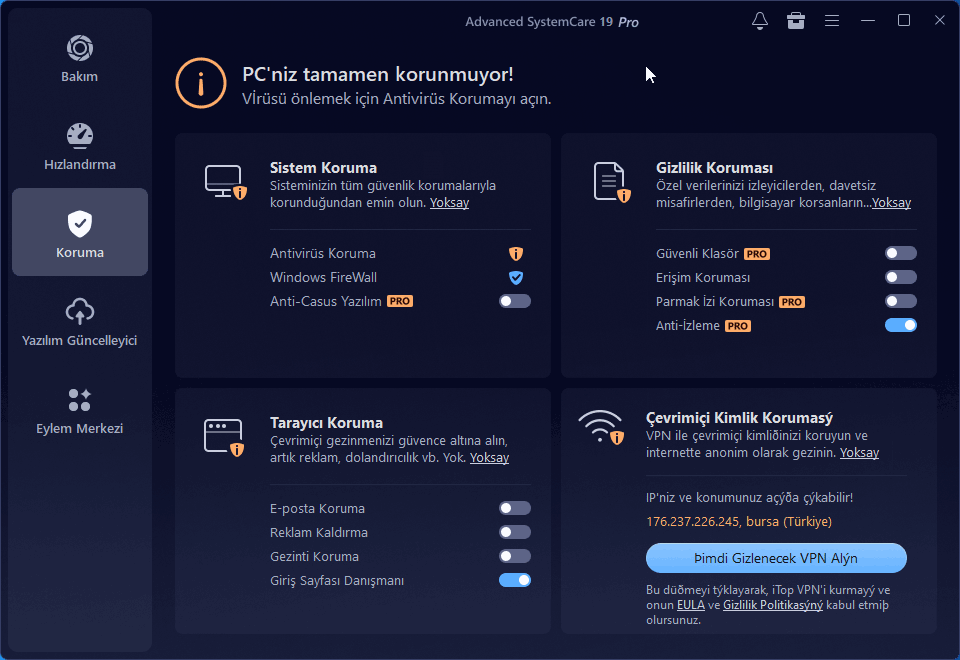Disable the Anti-İzleme toggle

901,325
